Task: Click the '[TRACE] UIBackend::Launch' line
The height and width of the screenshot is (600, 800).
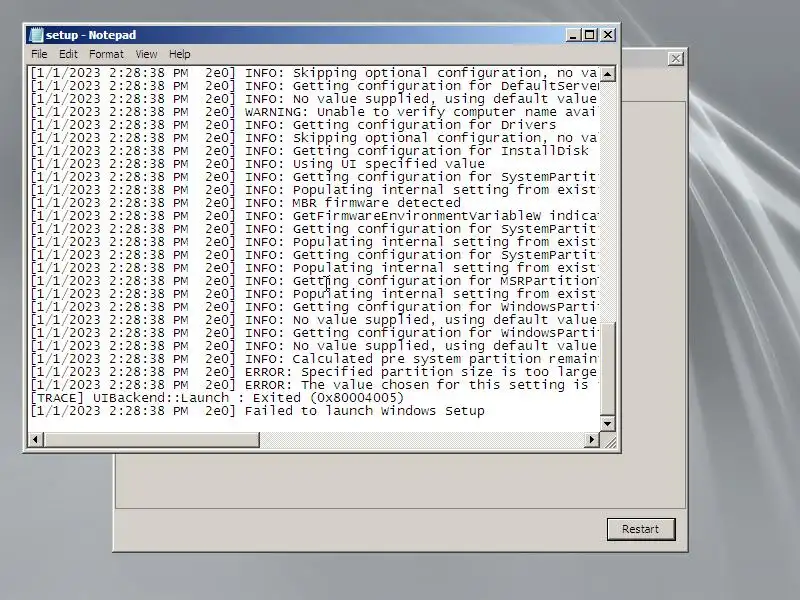Action: 217,398
